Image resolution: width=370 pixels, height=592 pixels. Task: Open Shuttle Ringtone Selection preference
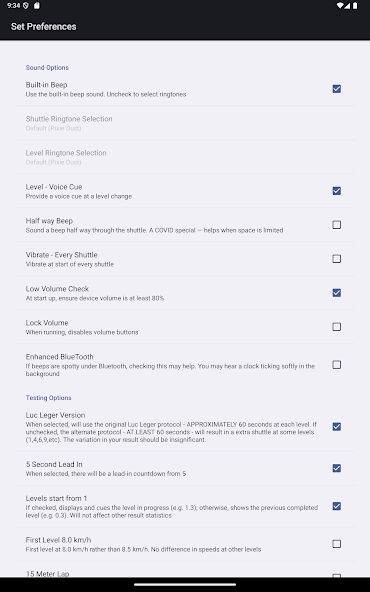pyautogui.click(x=185, y=123)
